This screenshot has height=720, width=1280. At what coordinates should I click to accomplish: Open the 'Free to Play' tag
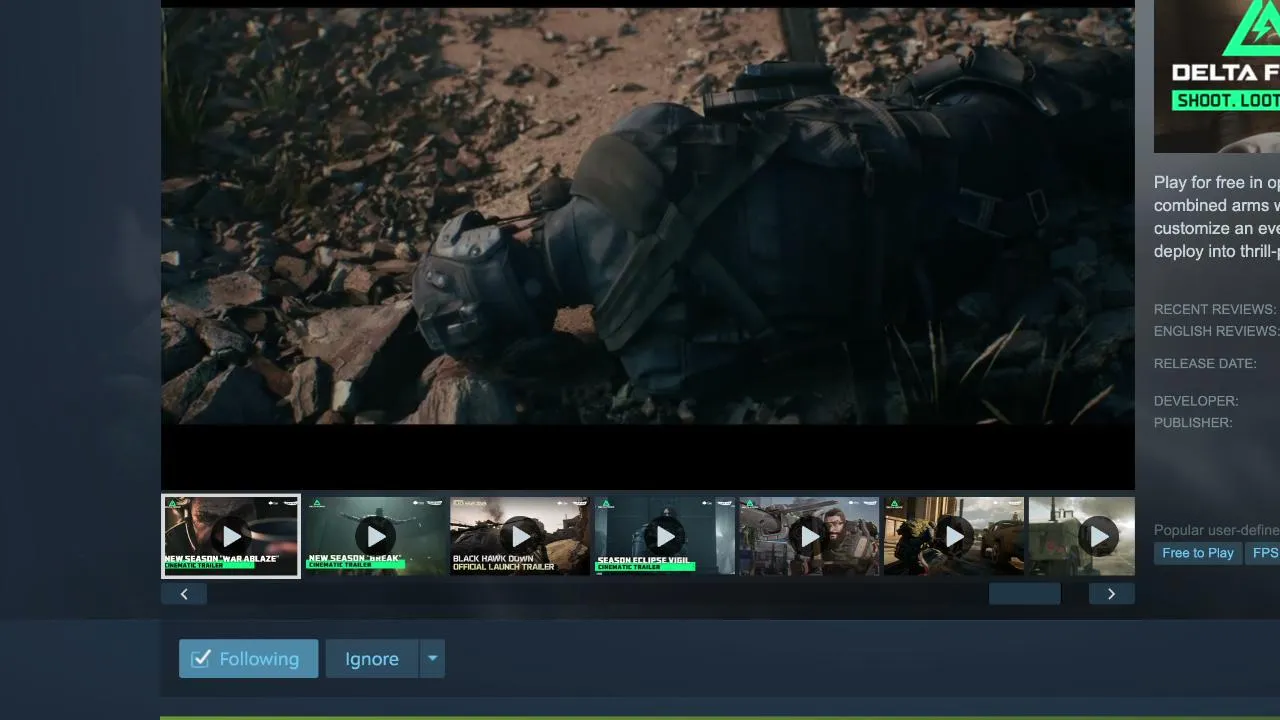coord(1198,553)
